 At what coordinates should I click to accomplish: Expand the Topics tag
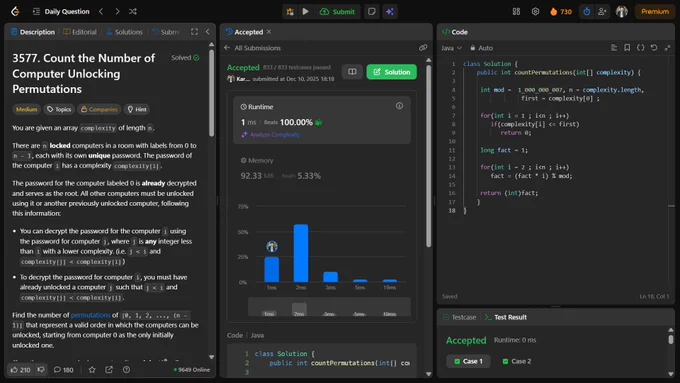pyautogui.click(x=59, y=109)
